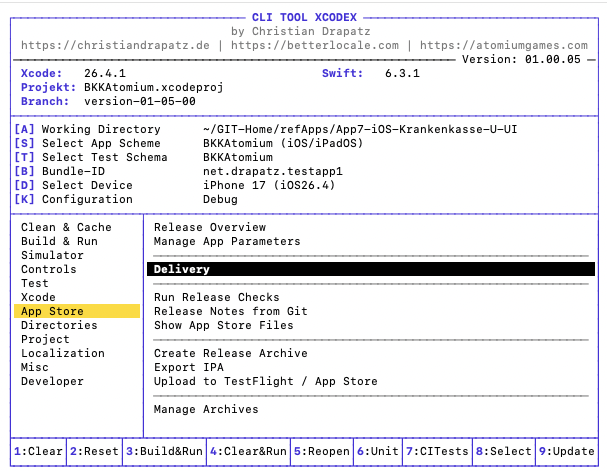This screenshot has height=471, width=607.
Task: Click the 2:Reset function key
Action: [x=94, y=451]
